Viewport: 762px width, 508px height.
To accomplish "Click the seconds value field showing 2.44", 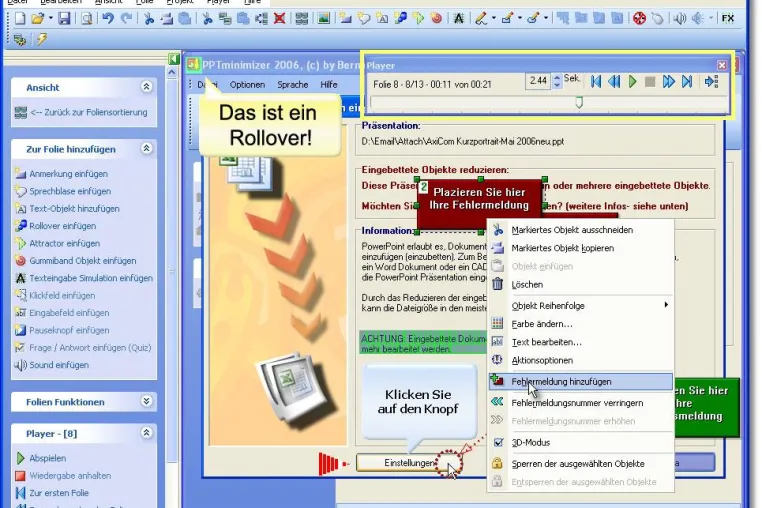I will pyautogui.click(x=538, y=81).
